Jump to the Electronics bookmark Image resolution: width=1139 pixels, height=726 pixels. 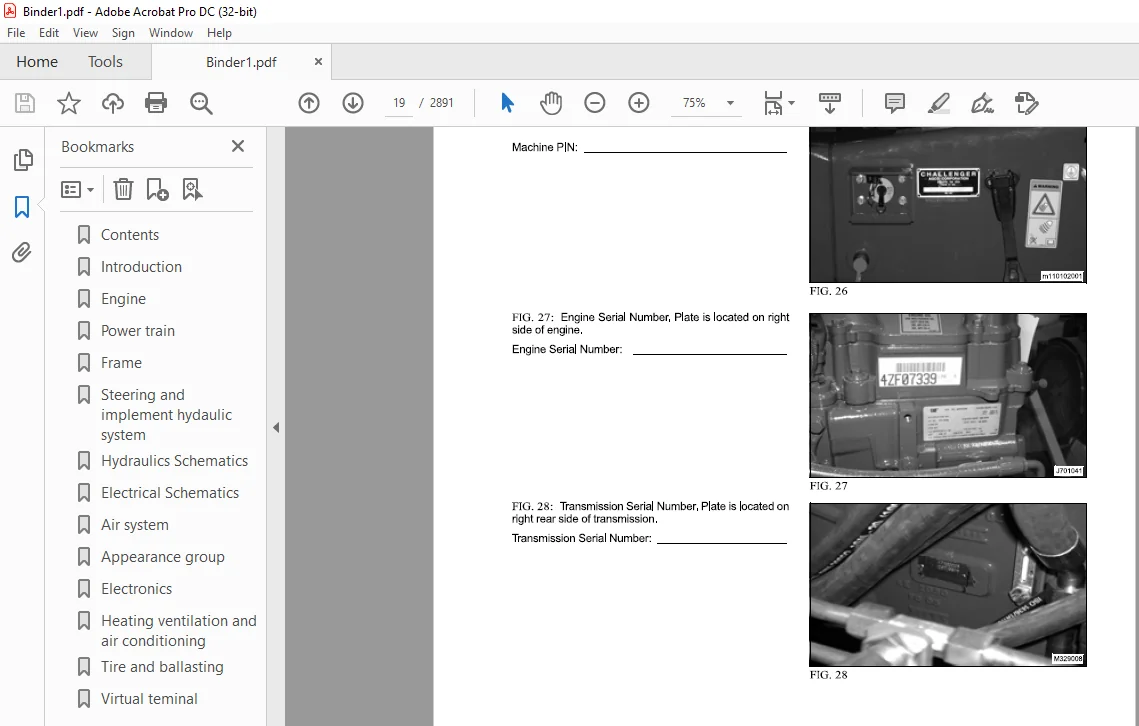point(137,589)
